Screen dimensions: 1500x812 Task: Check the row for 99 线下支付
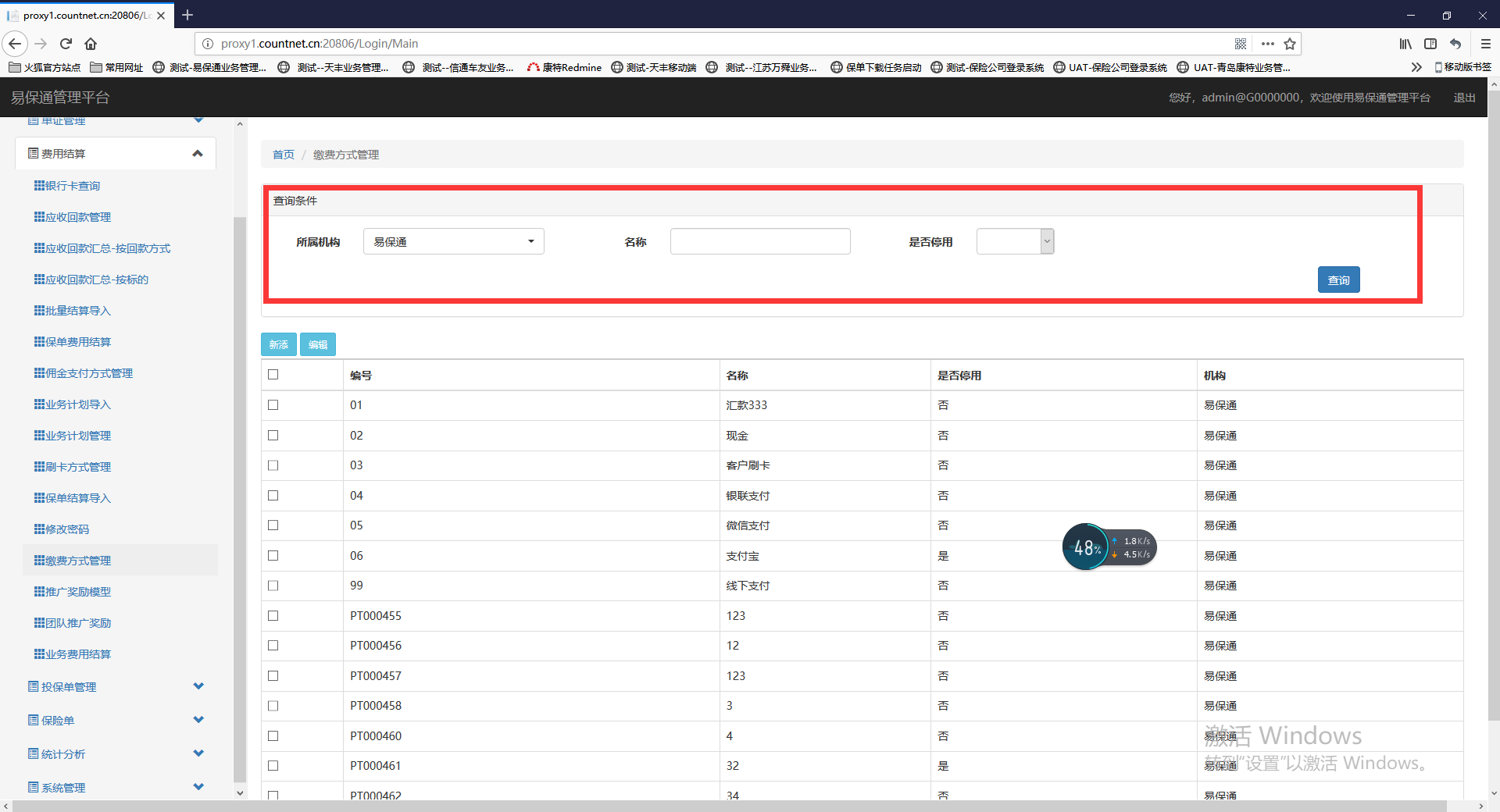coord(273,585)
